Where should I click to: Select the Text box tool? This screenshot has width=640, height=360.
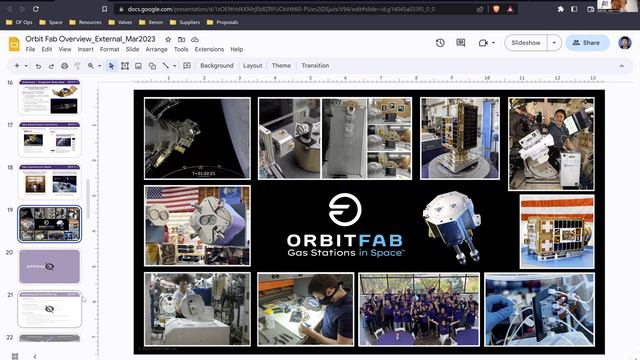tap(125, 66)
